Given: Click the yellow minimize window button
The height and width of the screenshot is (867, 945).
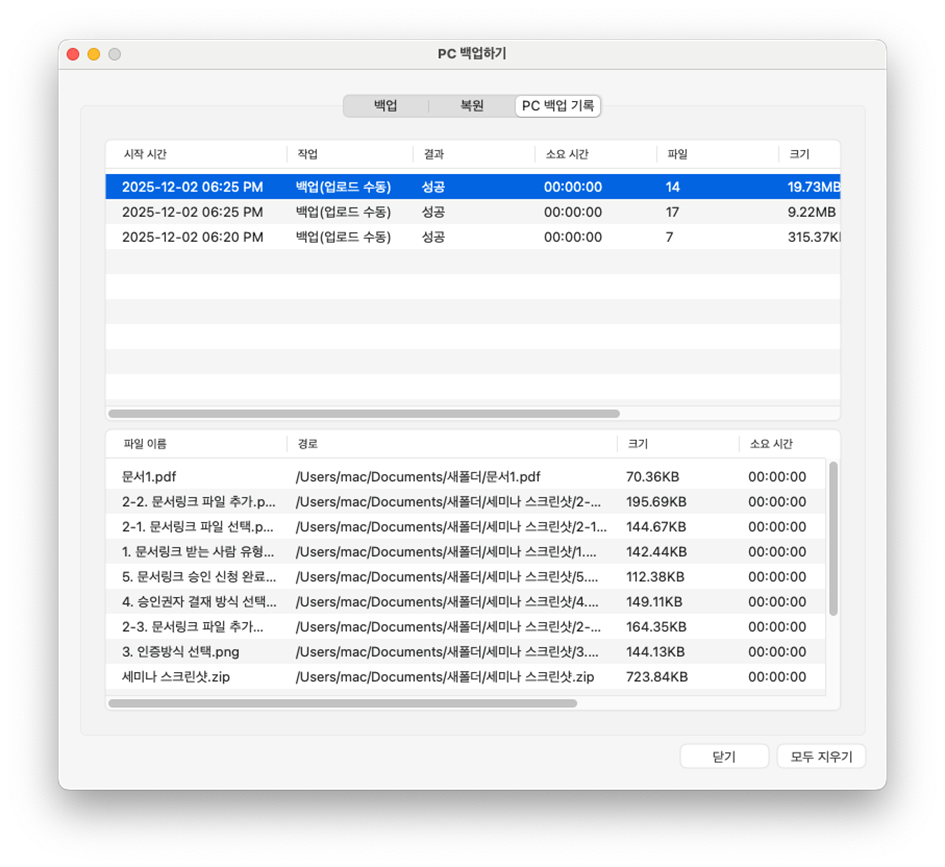Looking at the screenshot, I should tap(94, 54).
